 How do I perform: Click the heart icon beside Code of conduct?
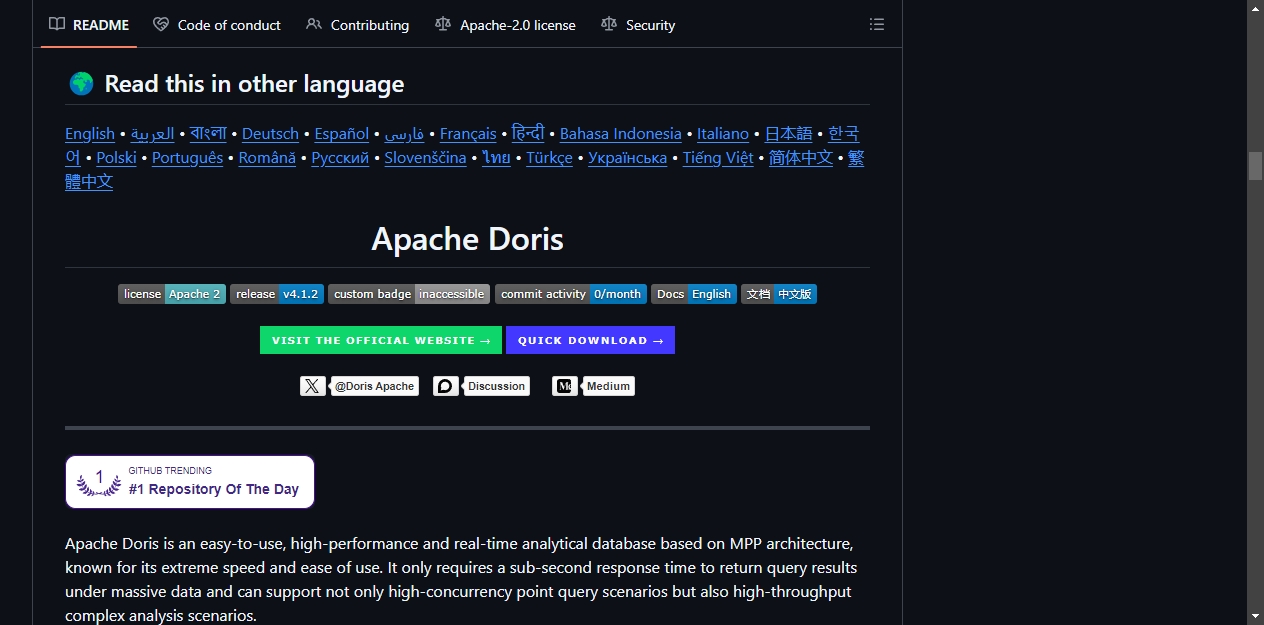coord(161,24)
